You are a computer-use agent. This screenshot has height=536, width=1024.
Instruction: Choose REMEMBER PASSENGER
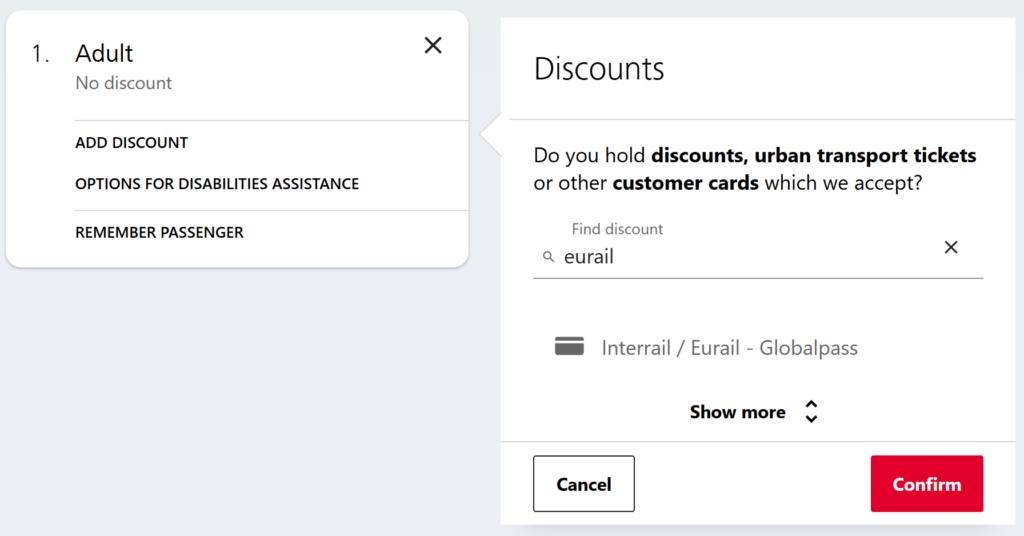159,232
